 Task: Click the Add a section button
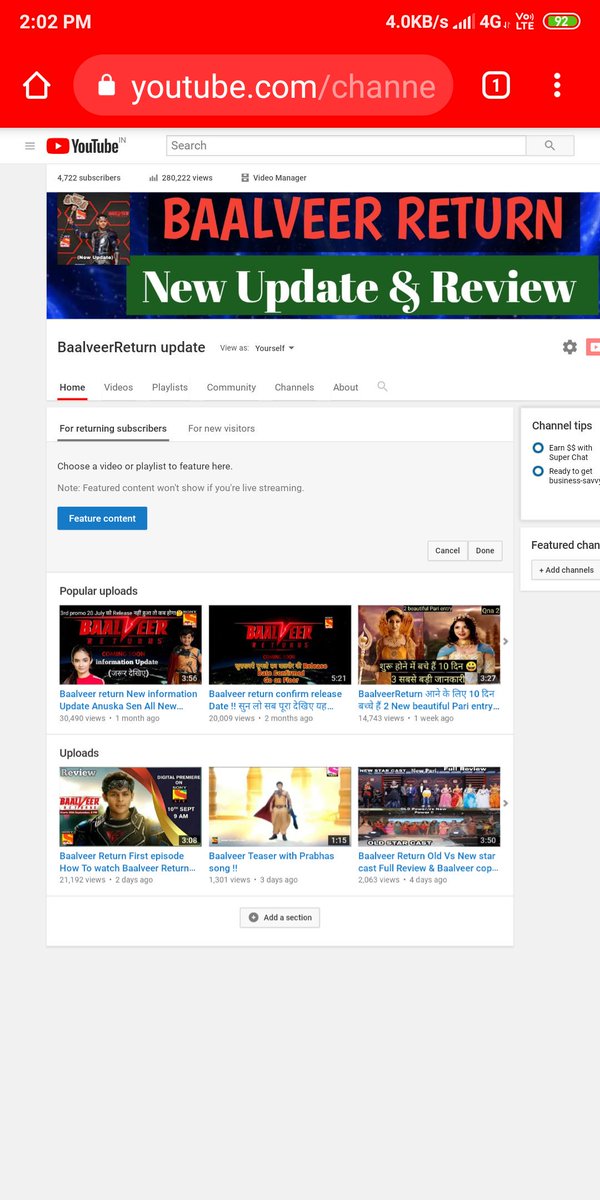(280, 917)
